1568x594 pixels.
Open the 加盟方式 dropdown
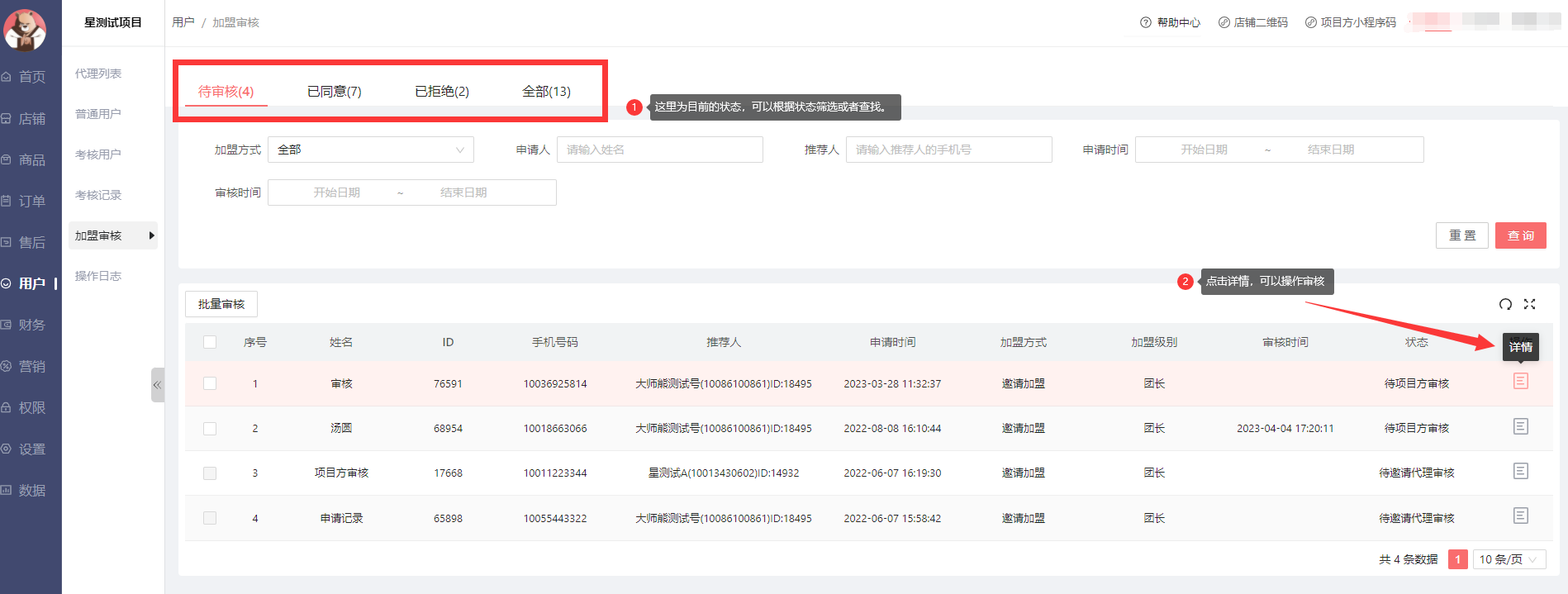[371, 150]
